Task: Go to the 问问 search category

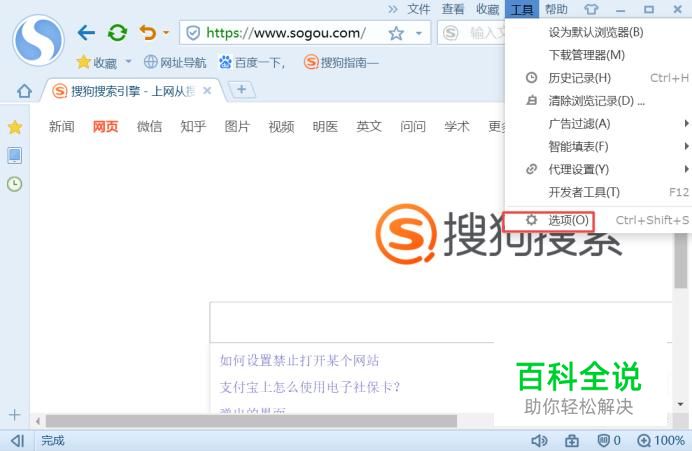Action: click(413, 127)
